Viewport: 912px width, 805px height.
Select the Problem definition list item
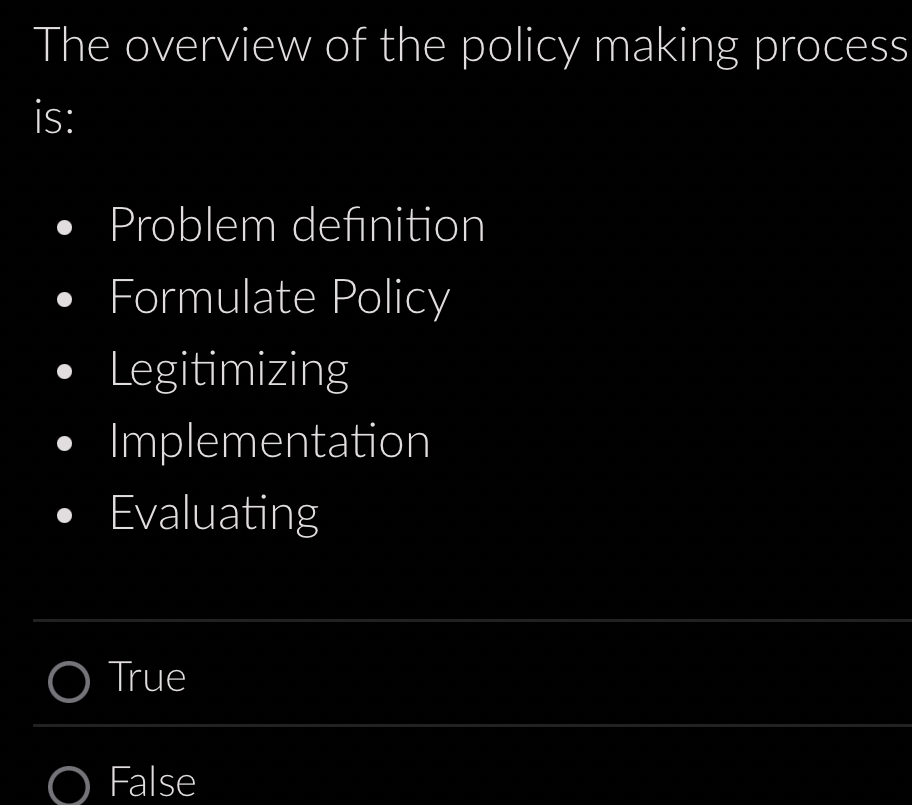296,225
